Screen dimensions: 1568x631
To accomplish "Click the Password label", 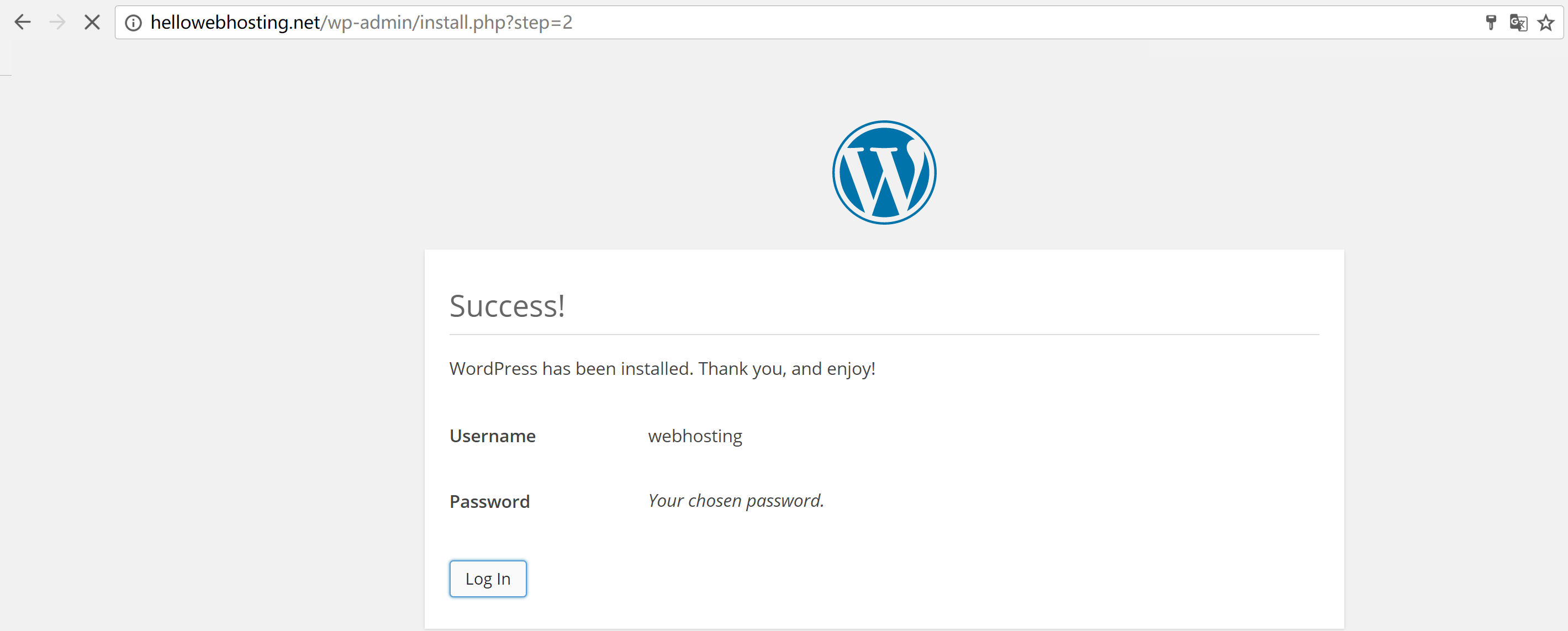I will click(489, 502).
